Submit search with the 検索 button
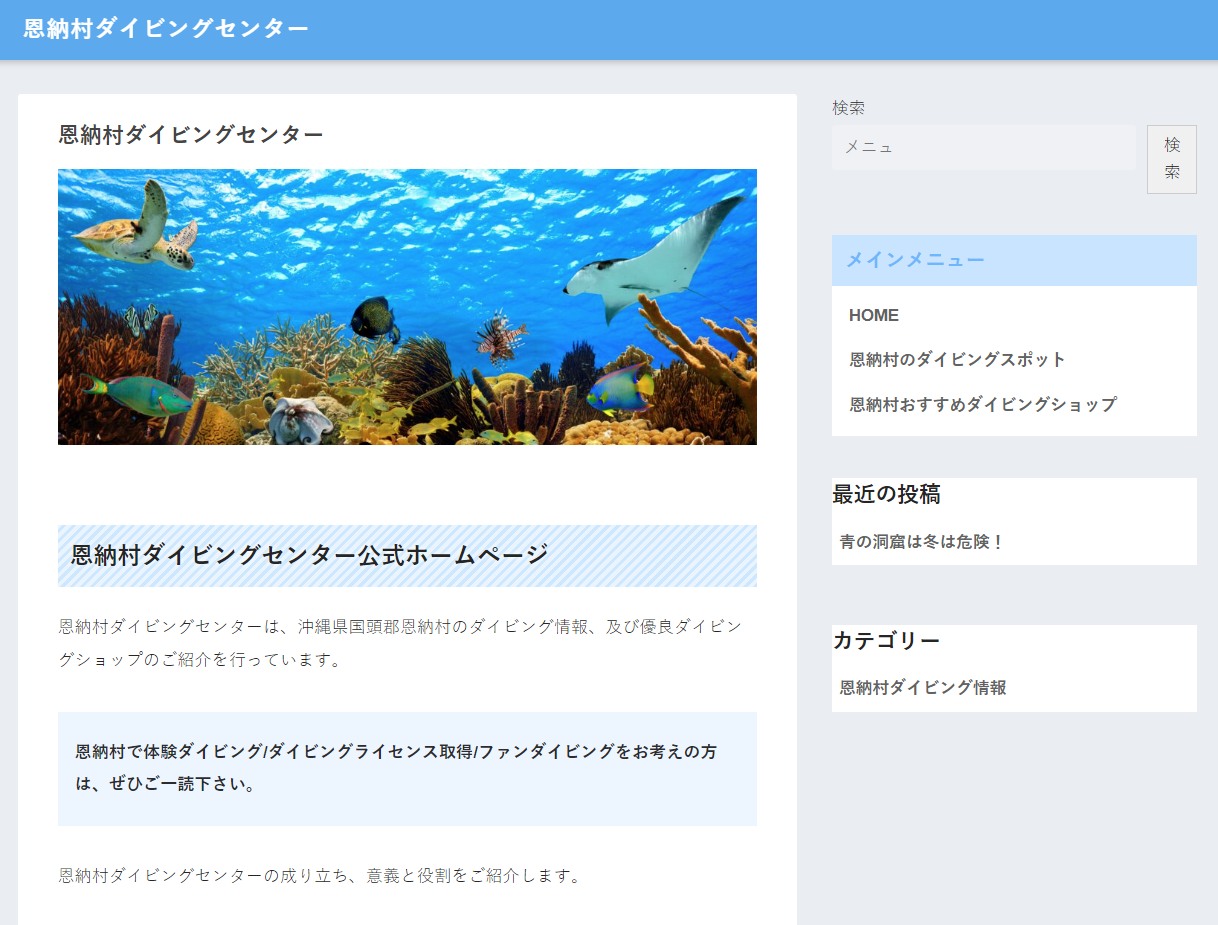The height and width of the screenshot is (925, 1218). [x=1172, y=159]
